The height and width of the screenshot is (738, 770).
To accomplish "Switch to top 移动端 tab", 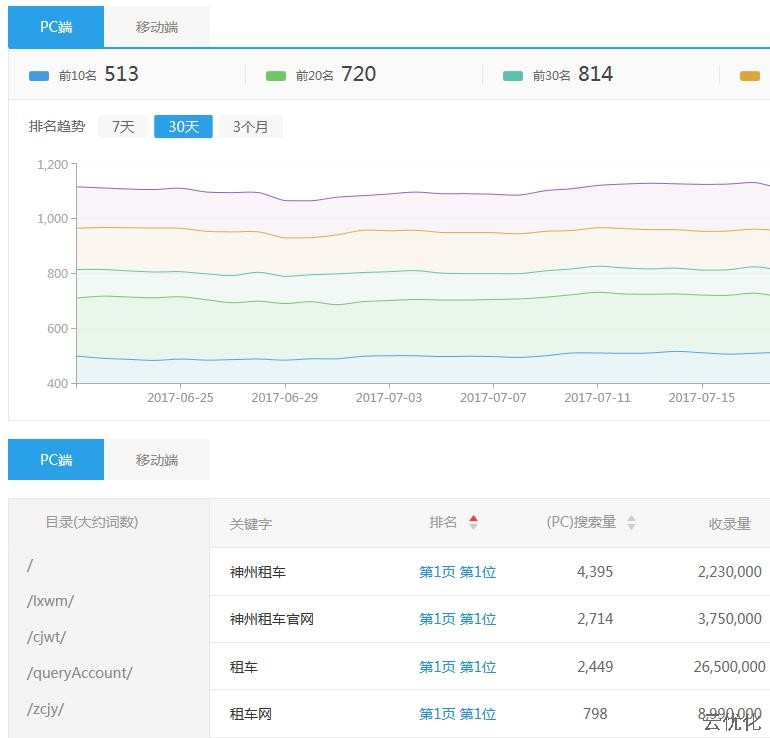I will [x=157, y=27].
